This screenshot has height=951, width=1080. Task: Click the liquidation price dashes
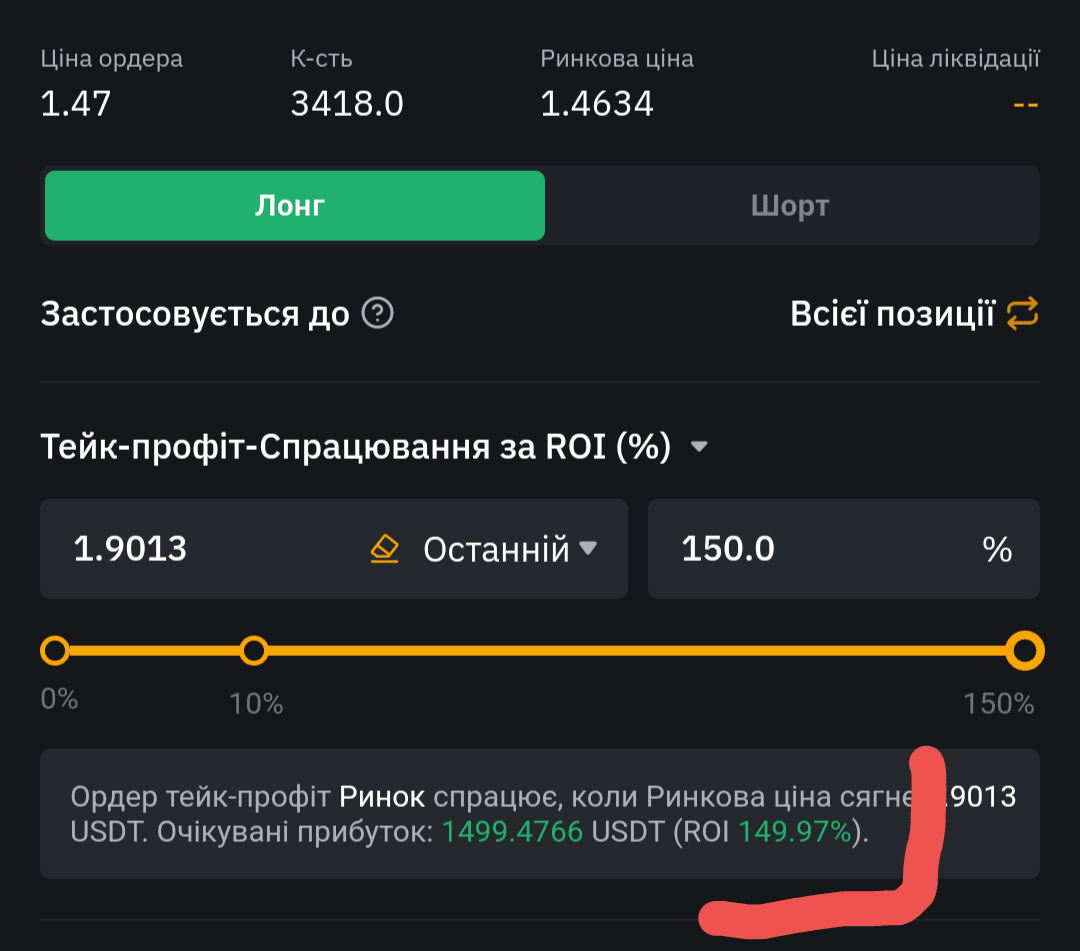click(1025, 103)
